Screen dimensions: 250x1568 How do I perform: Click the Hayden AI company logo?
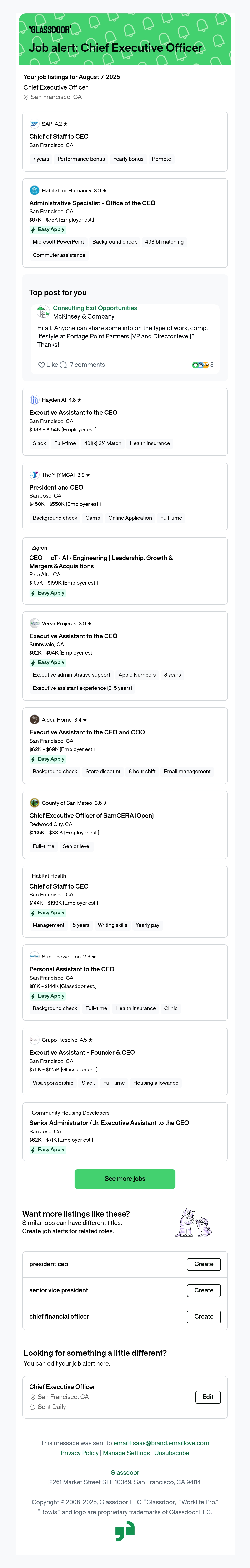coord(34,400)
